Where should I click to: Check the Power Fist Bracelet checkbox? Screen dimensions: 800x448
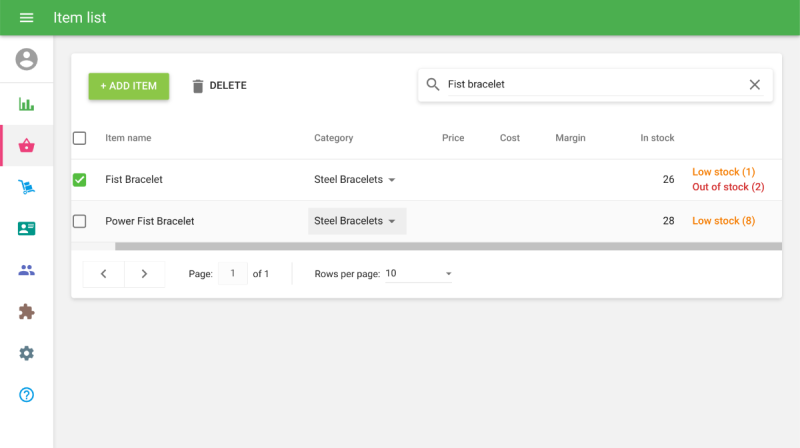(x=80, y=221)
